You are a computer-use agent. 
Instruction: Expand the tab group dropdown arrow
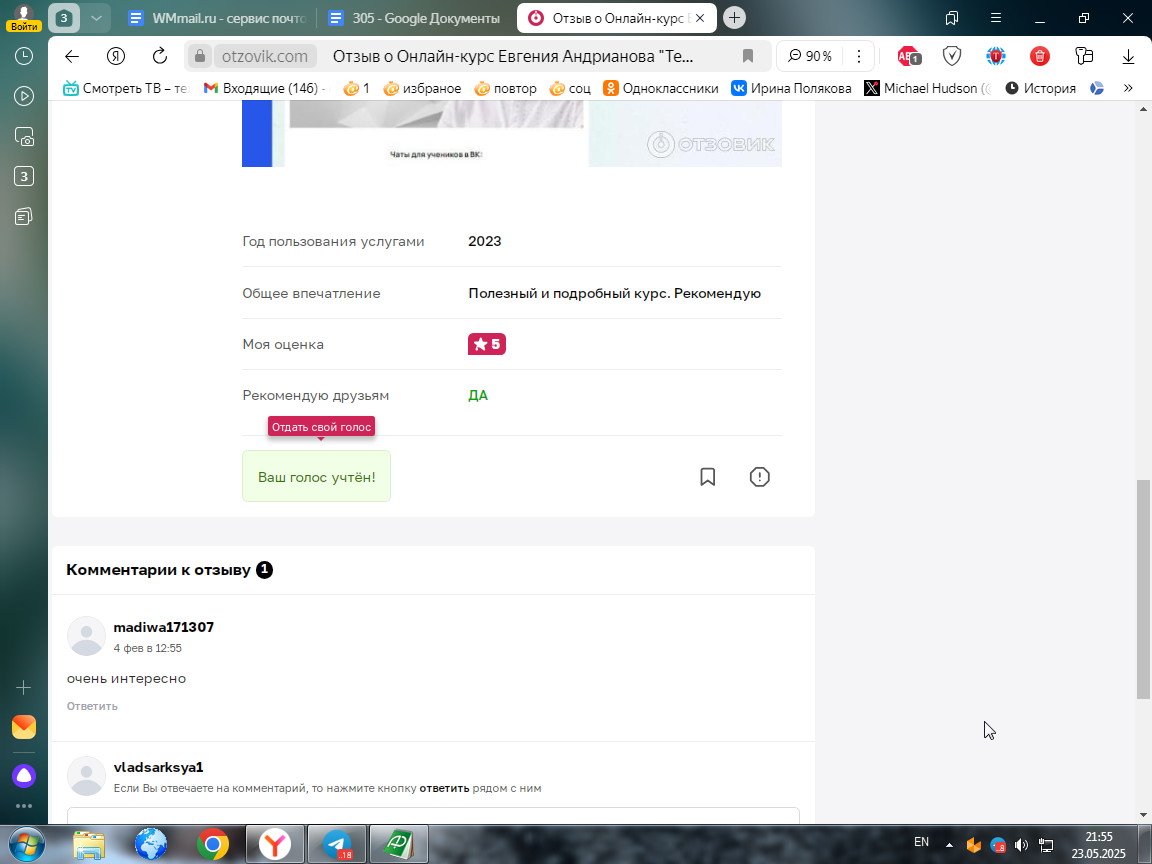[x=96, y=18]
